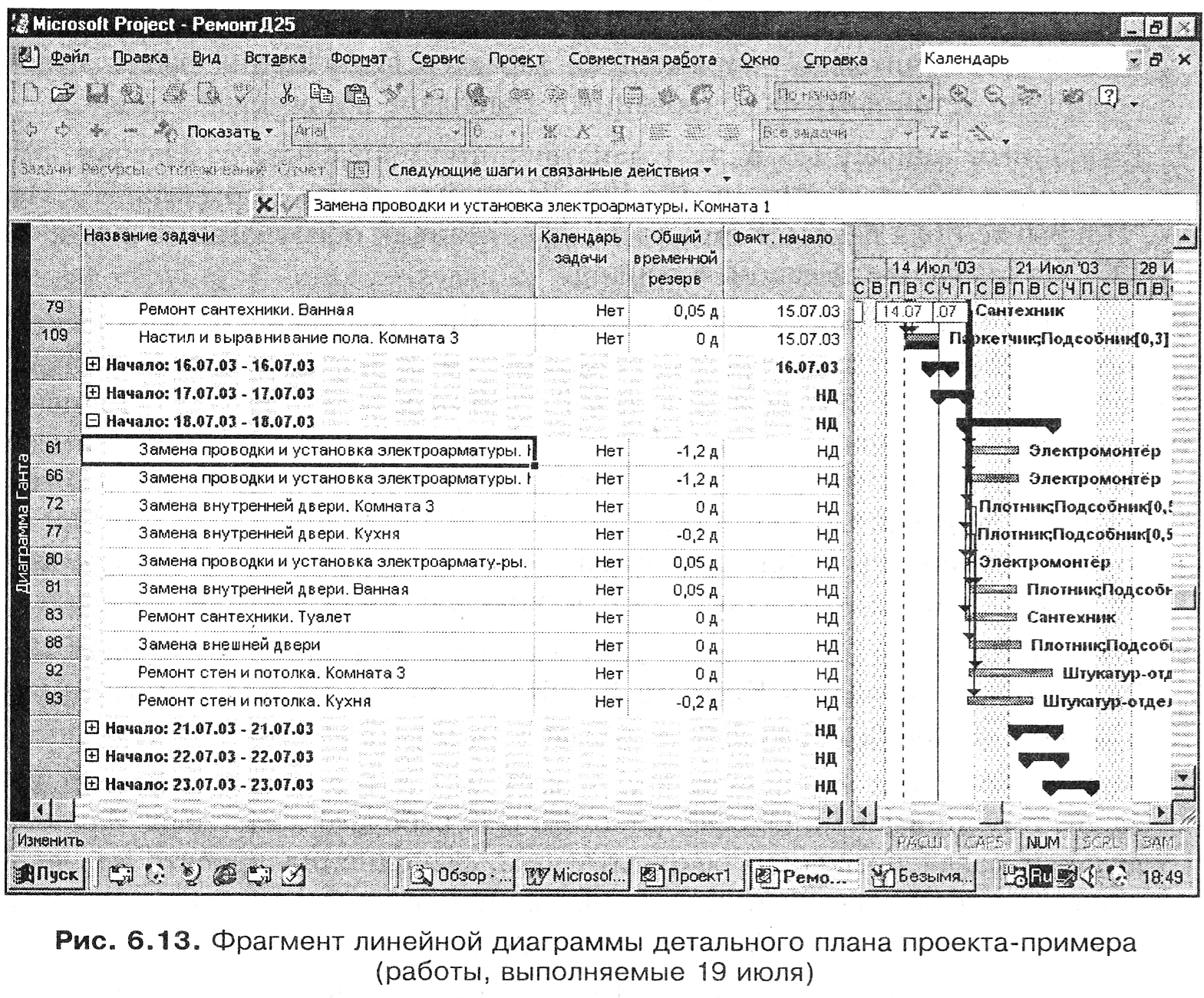Expand group Начало: 21.07.03 - 21.07.03

pos(92,727)
